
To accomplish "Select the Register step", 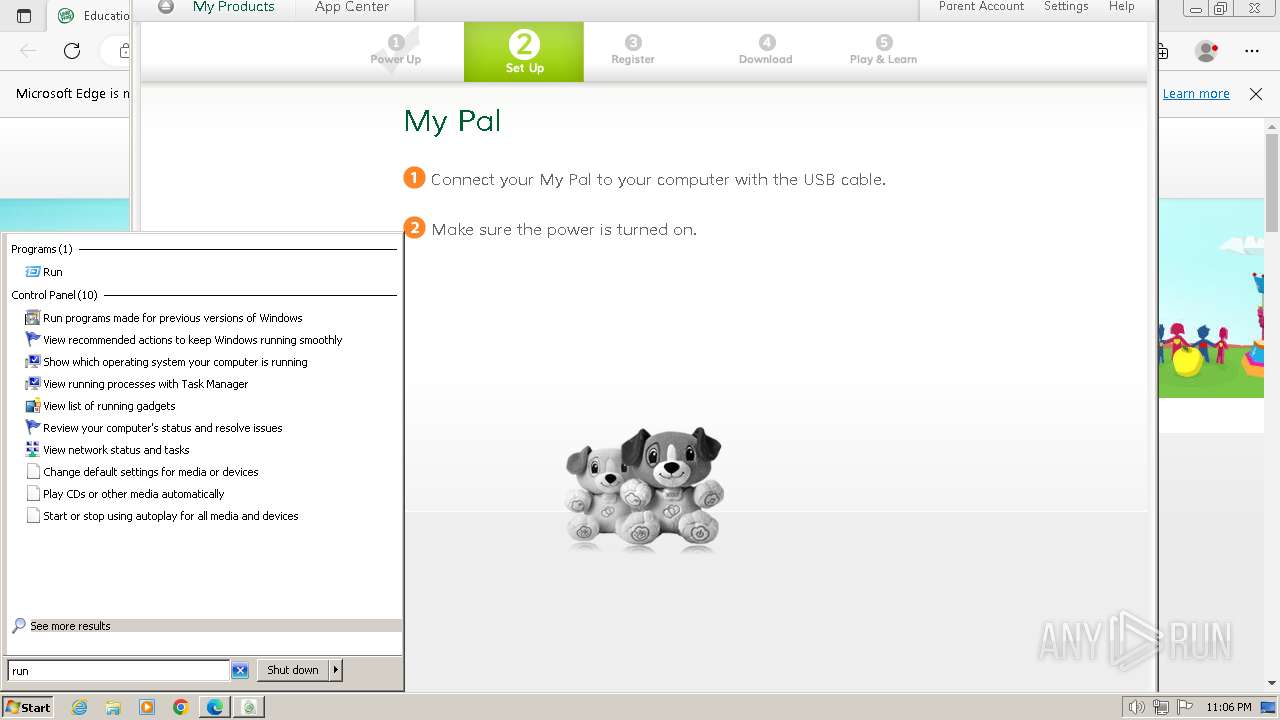I will click(633, 51).
